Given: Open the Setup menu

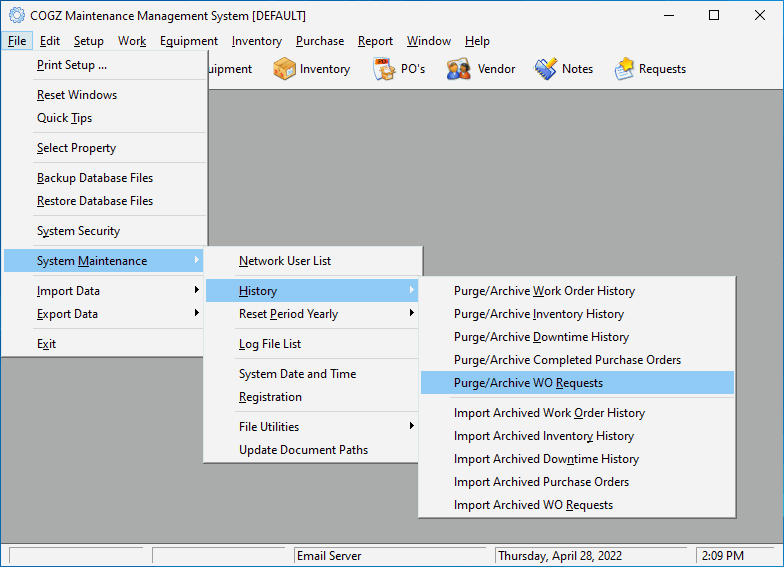Looking at the screenshot, I should 88,41.
